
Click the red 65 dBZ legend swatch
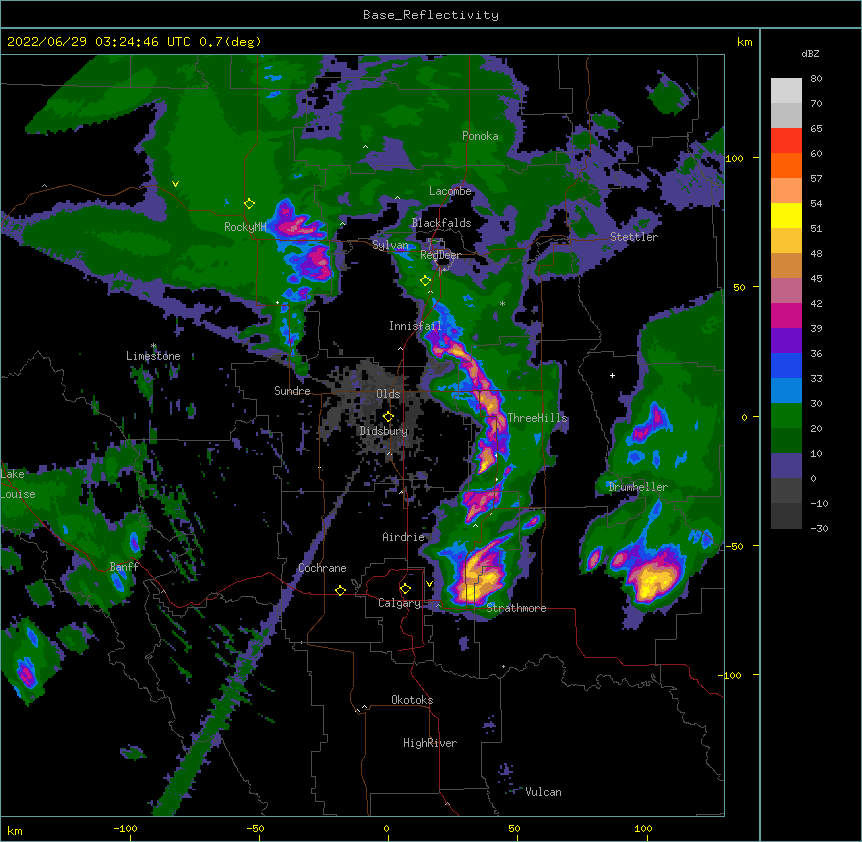tap(786, 141)
